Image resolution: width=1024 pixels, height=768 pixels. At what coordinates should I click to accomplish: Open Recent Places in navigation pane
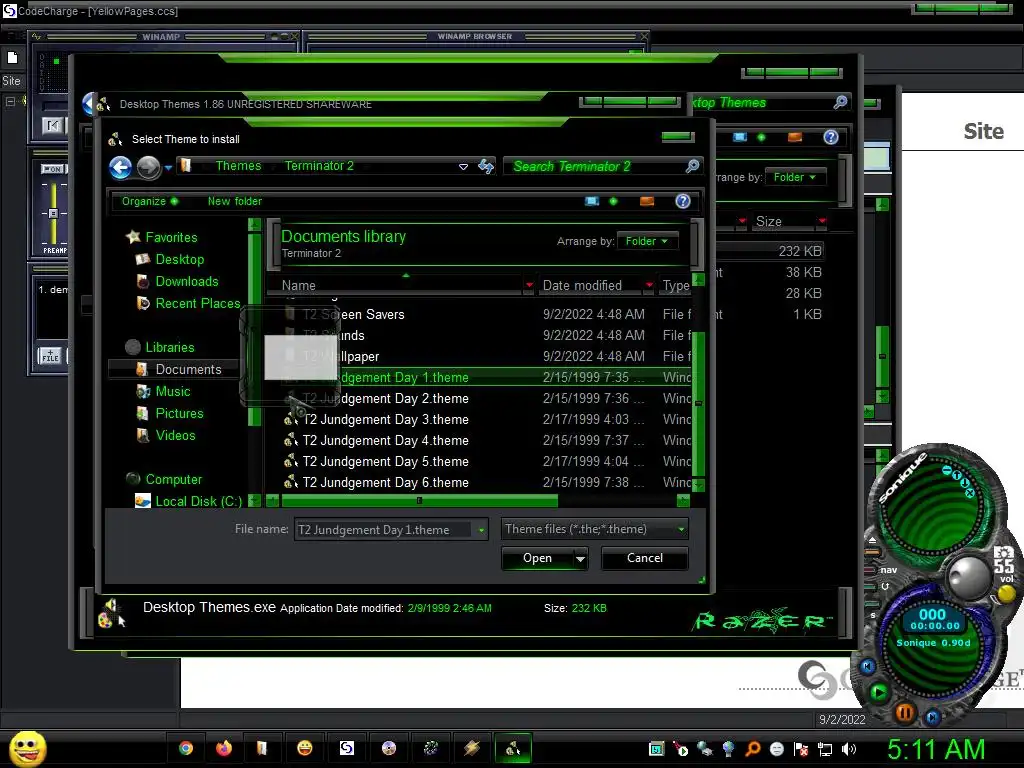198,304
